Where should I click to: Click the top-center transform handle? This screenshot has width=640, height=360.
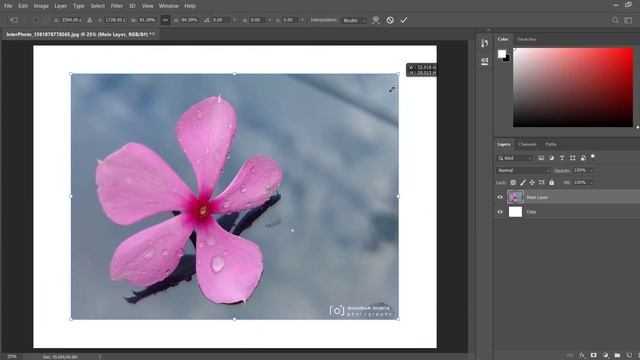234,74
